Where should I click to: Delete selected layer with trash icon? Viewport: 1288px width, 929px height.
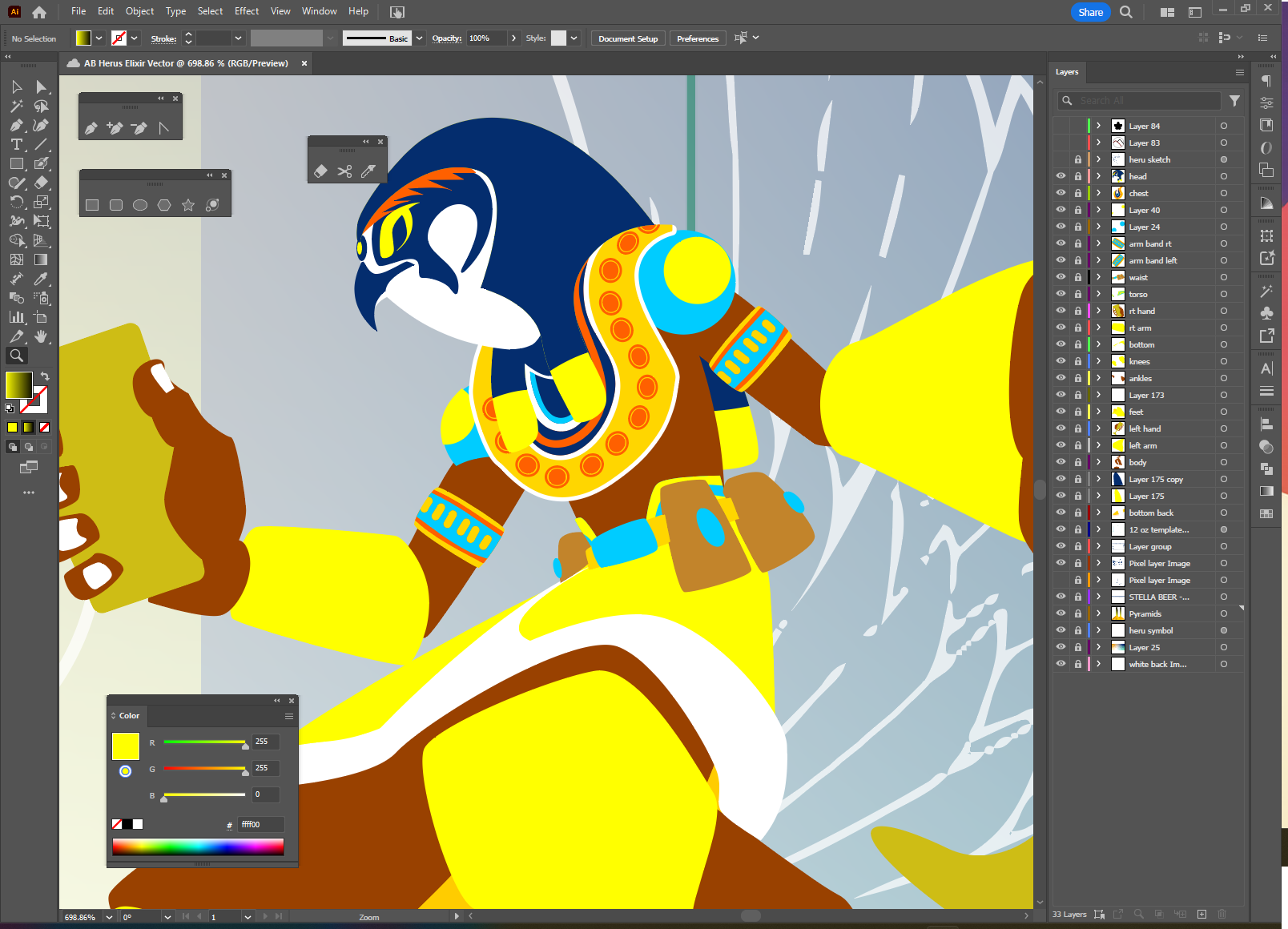point(1222,914)
